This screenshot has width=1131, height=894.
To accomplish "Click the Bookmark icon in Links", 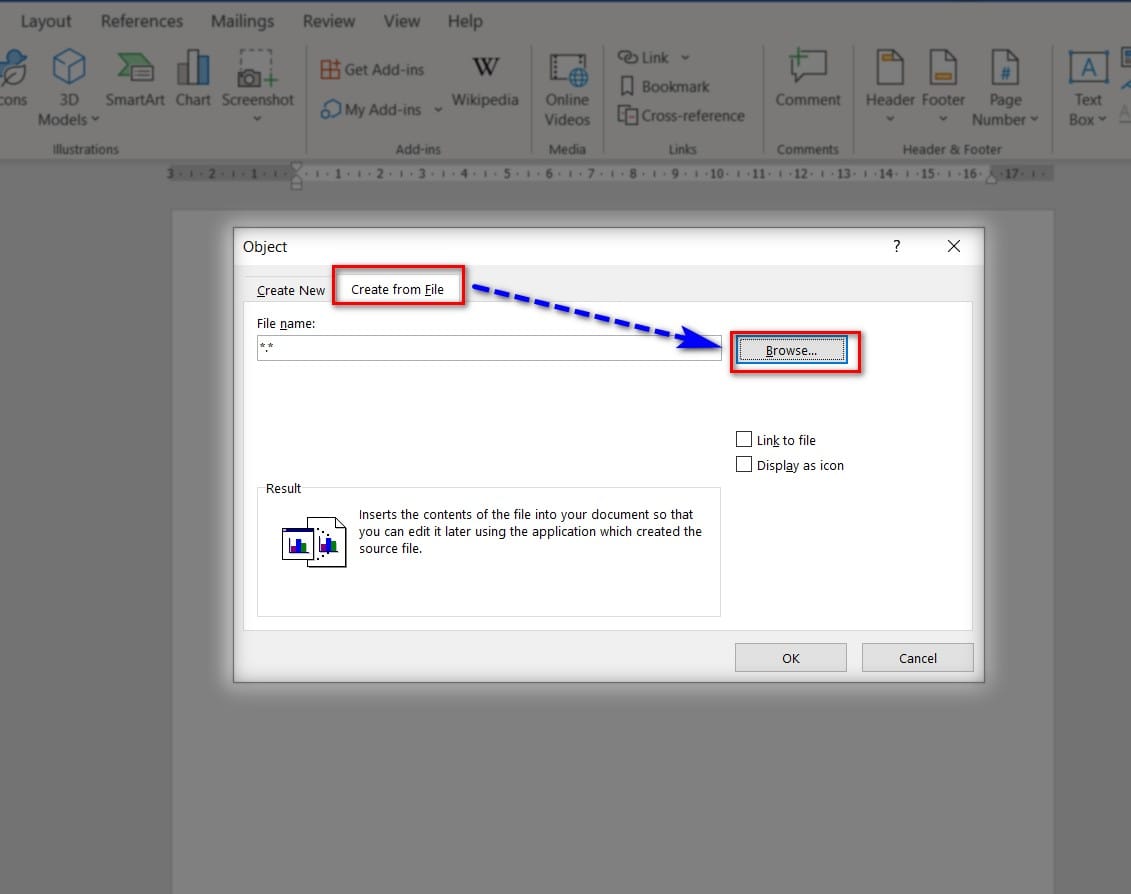I will coord(628,87).
